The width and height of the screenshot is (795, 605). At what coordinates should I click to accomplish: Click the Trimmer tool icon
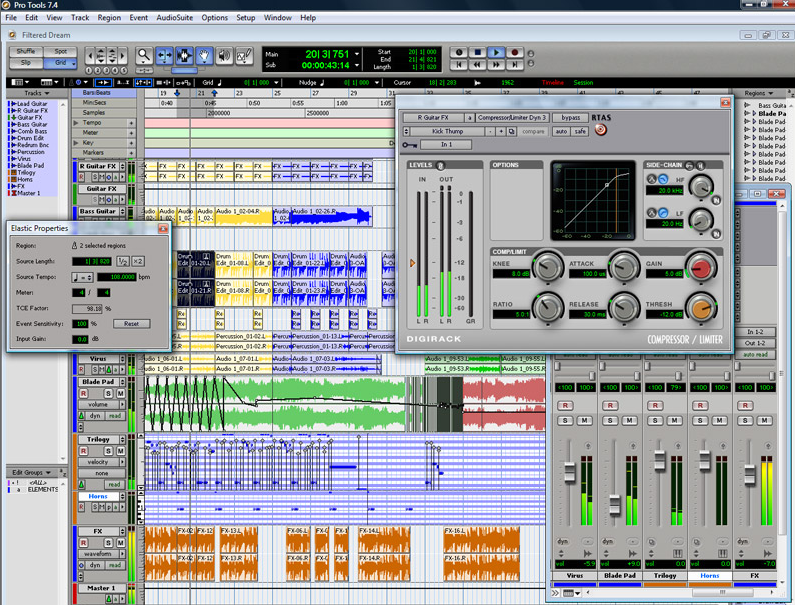coord(165,56)
